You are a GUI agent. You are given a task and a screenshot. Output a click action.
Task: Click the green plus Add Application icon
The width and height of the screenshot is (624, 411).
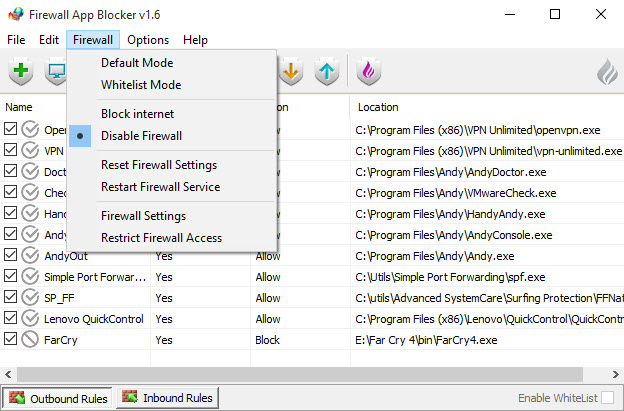point(21,72)
